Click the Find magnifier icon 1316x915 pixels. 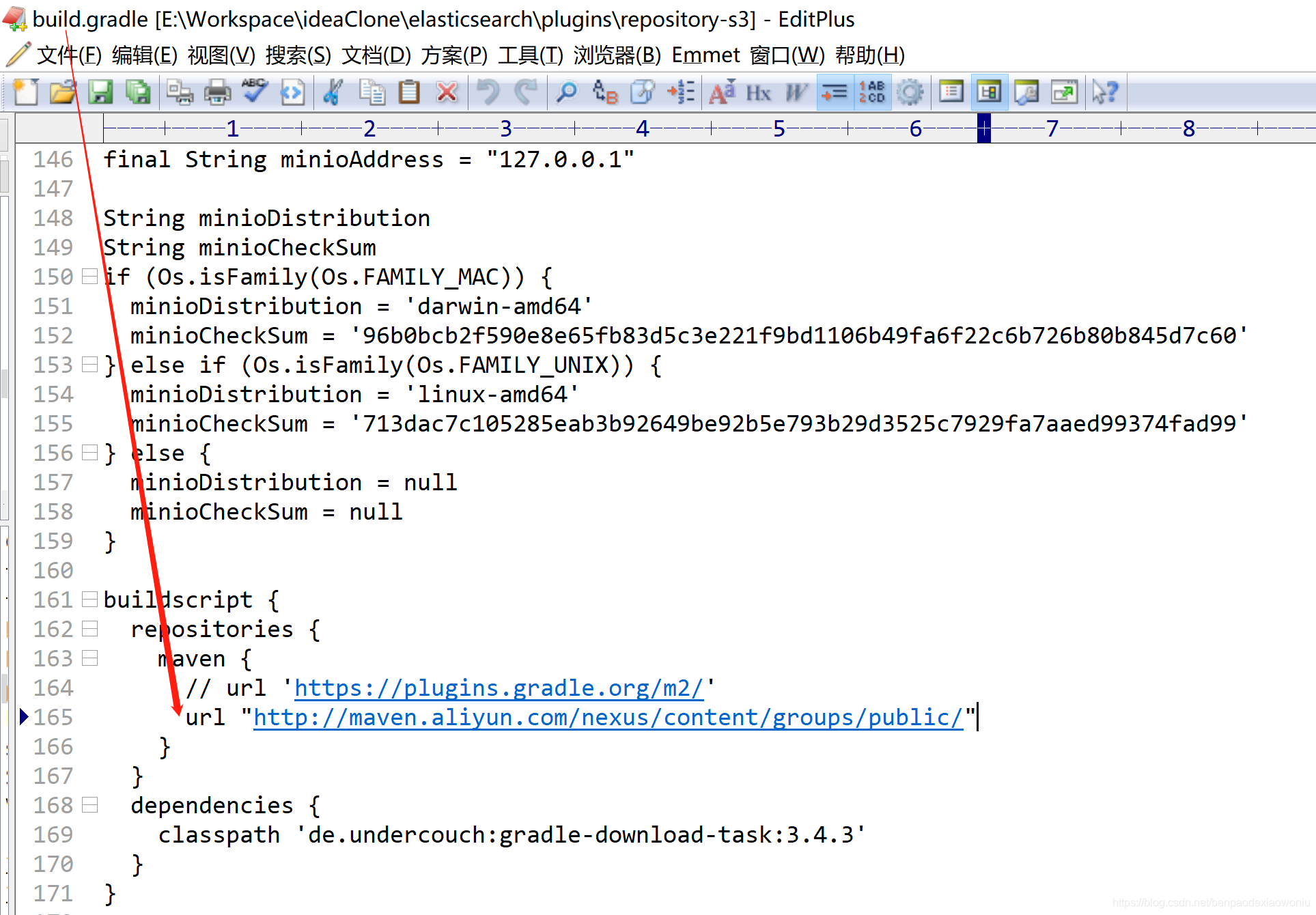click(566, 92)
